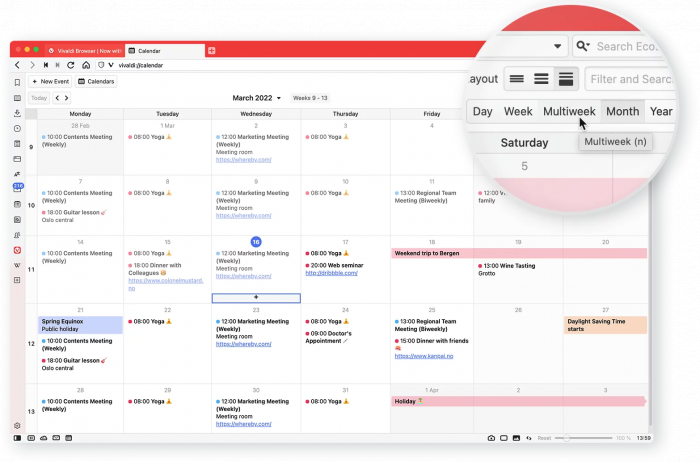Screen dimensions: 700x462
Task: Open the Bookmarks panel in sidebar
Action: tap(17, 83)
